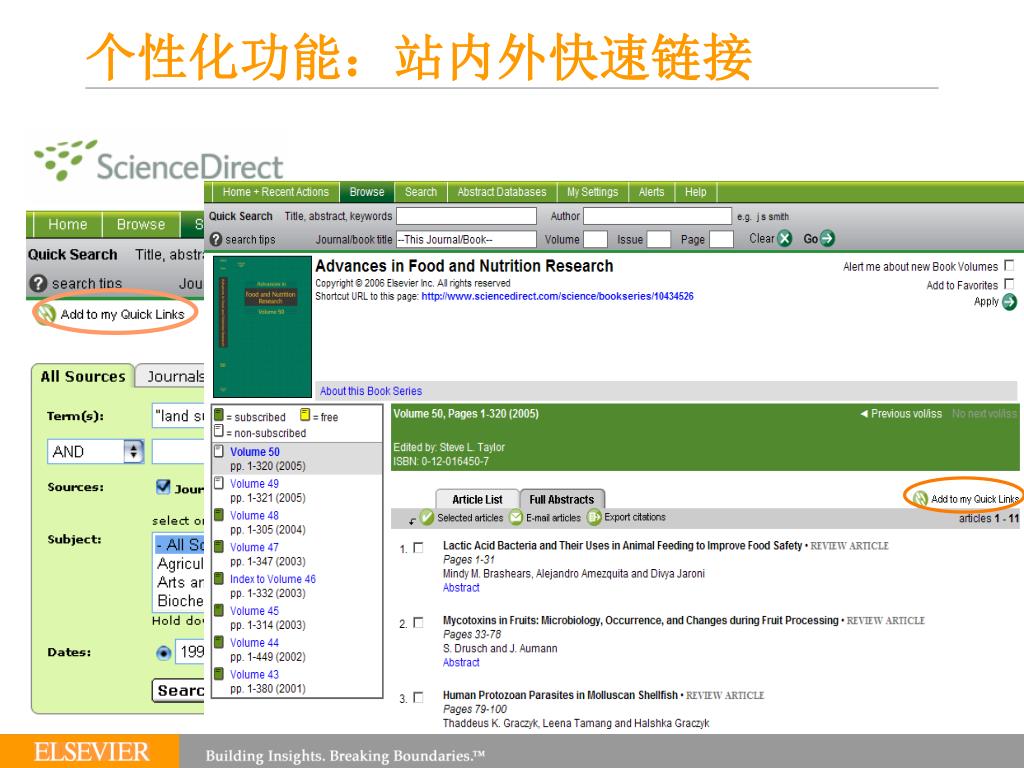Click the Volume input field
This screenshot has width=1024, height=768.
(596, 240)
